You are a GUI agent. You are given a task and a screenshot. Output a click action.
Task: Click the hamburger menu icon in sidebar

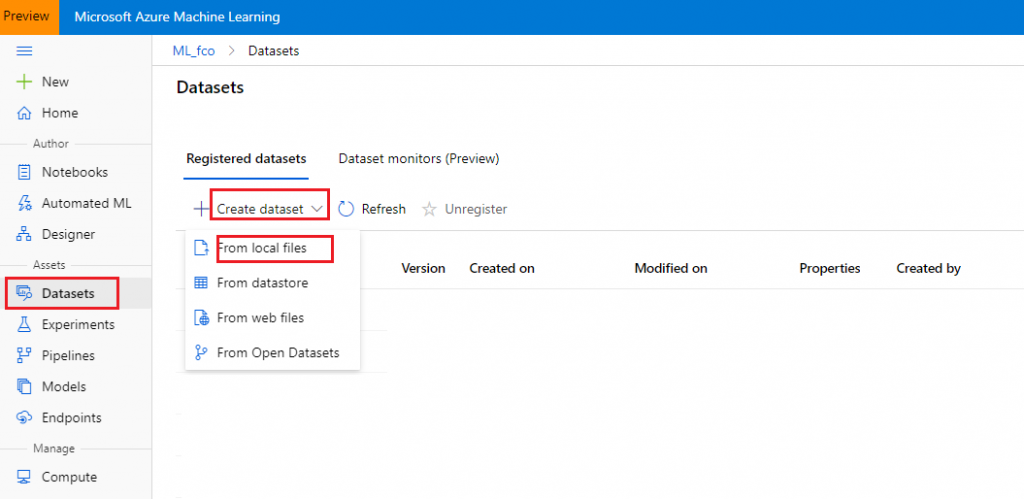25,51
